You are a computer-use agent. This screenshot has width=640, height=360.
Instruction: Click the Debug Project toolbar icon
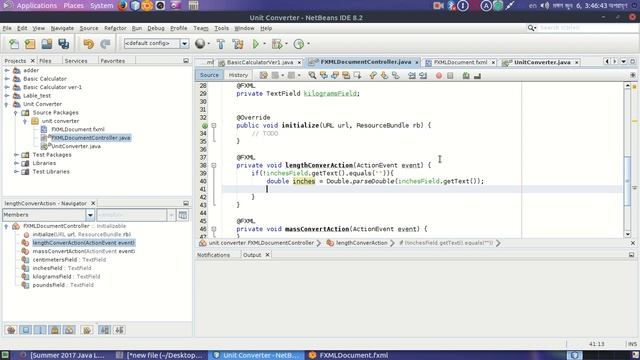(277, 44)
